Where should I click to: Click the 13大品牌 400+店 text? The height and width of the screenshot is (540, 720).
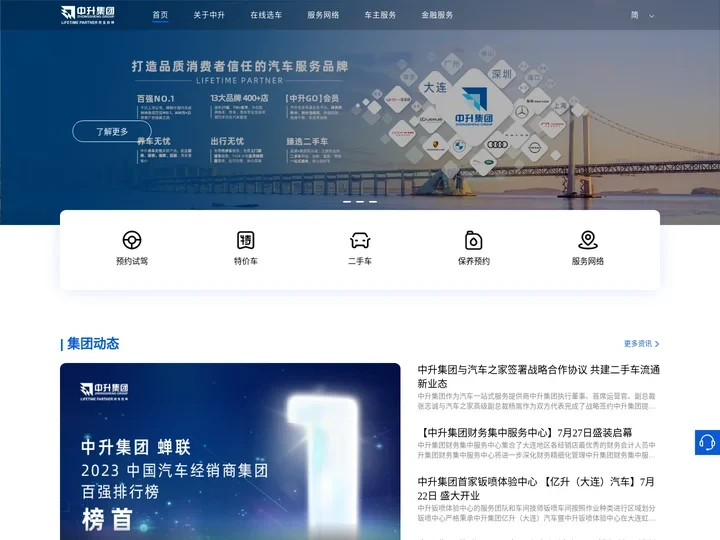pos(239,98)
